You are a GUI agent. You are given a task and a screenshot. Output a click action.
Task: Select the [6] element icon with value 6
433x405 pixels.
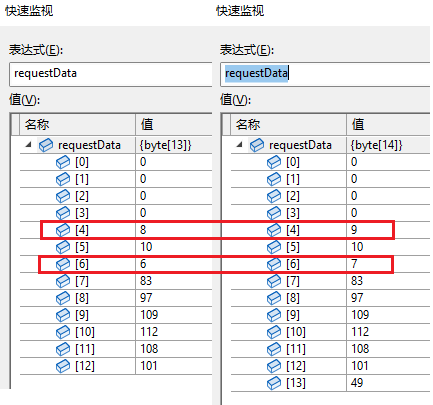tap(63, 264)
